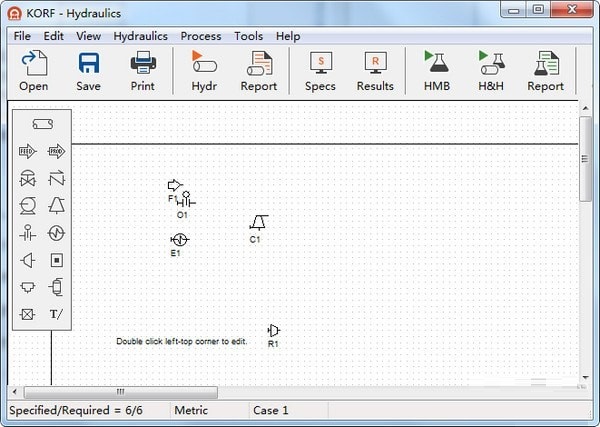Open the Process menu
Viewport: 600px width, 427px height.
click(x=201, y=36)
